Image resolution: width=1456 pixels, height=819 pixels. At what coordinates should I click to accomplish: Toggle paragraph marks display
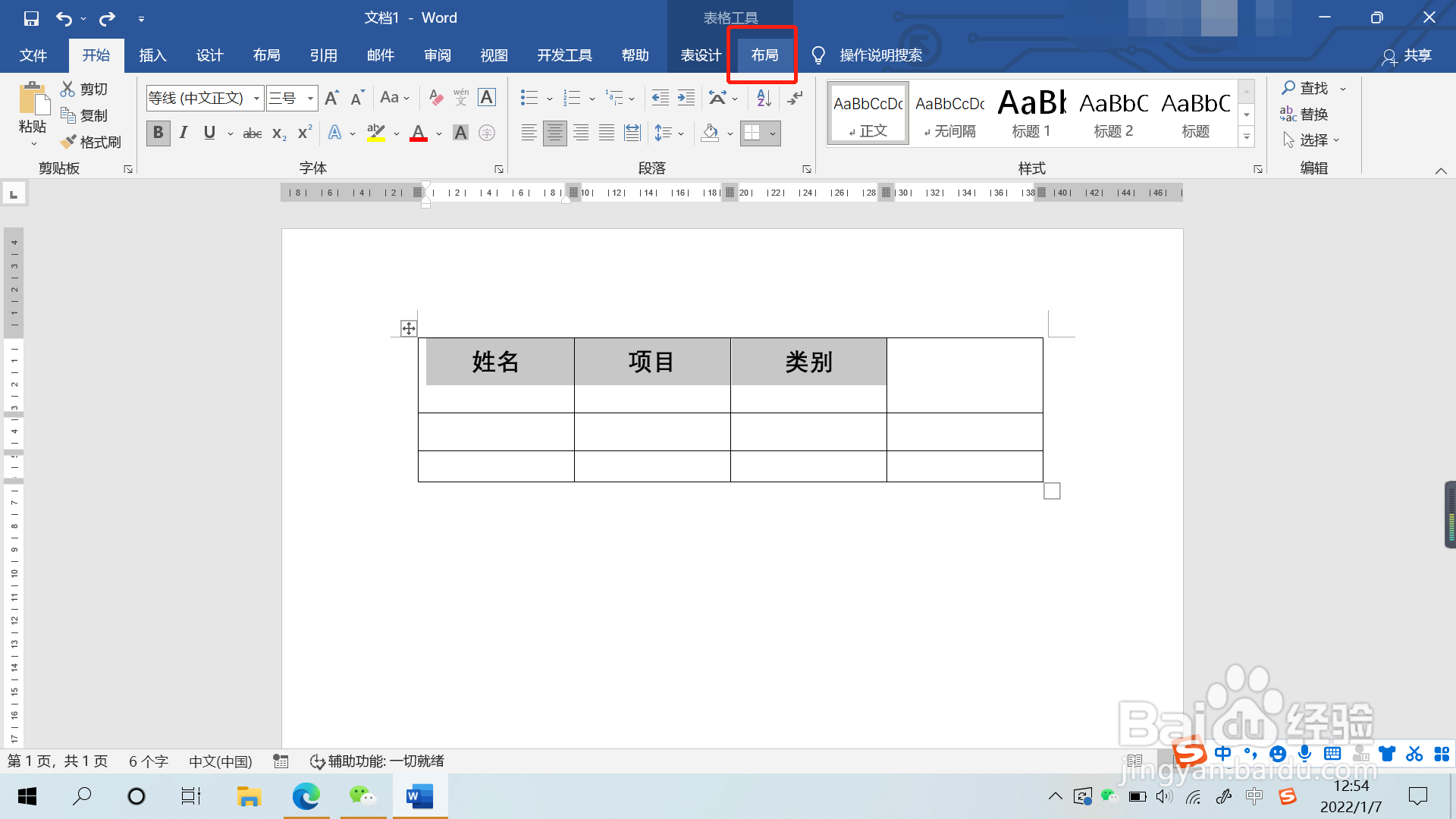point(794,98)
